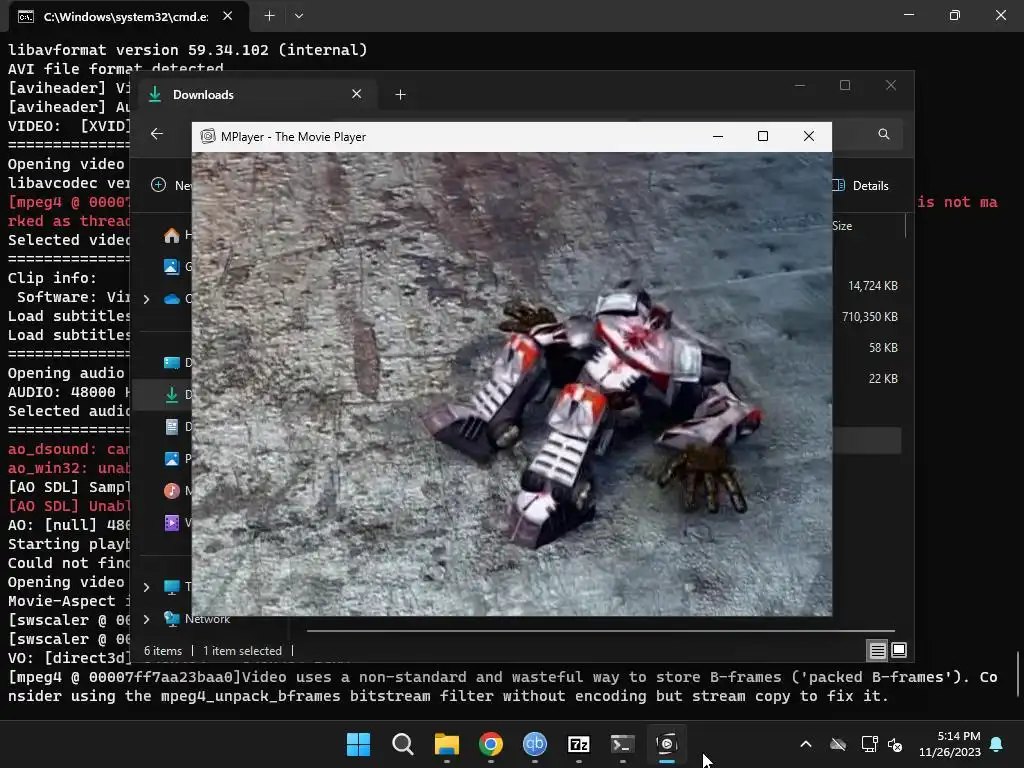Click the terminal vertical scrollbar thumb

[x=1017, y=674]
